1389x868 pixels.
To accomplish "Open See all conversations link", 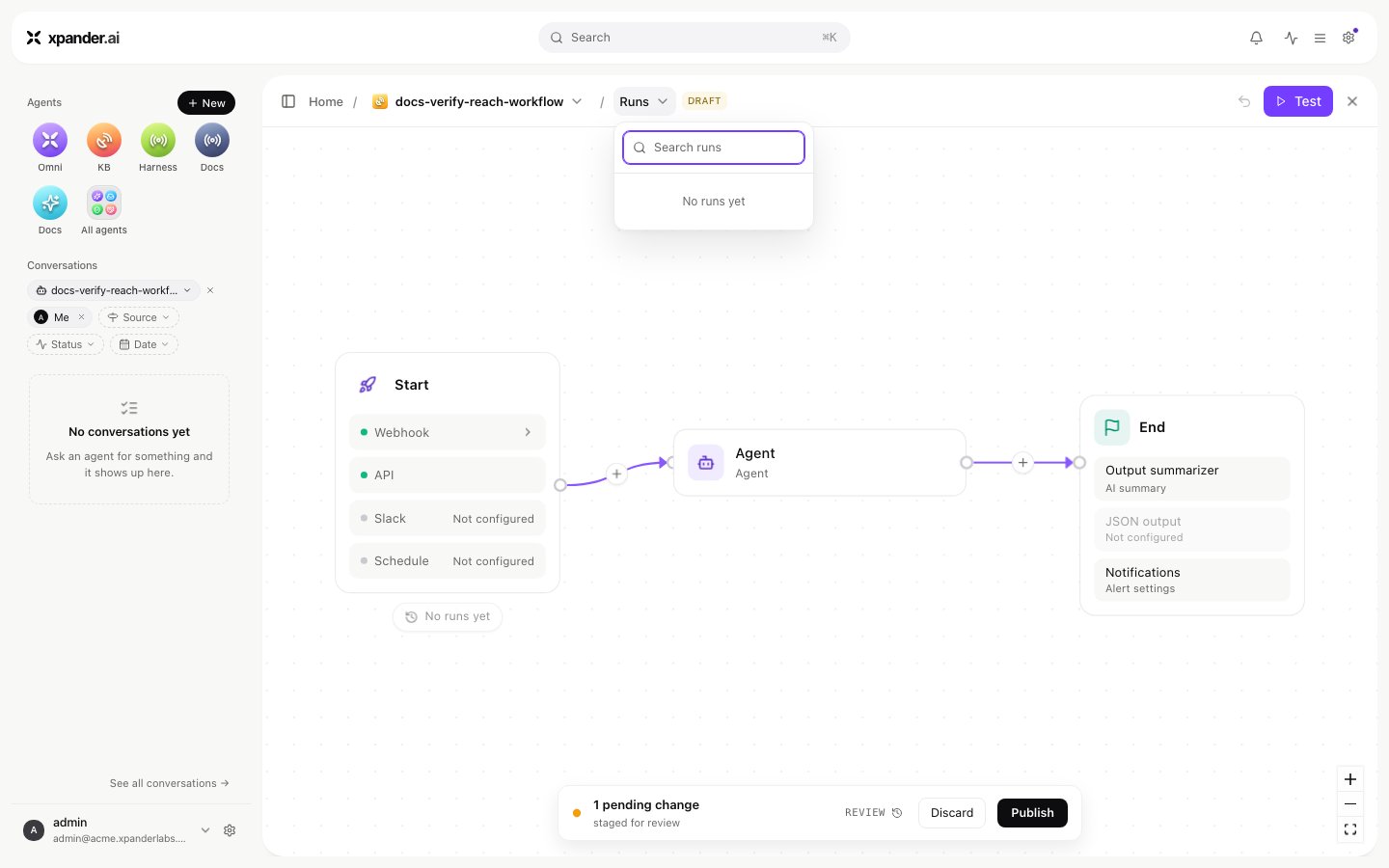I will pos(170,783).
